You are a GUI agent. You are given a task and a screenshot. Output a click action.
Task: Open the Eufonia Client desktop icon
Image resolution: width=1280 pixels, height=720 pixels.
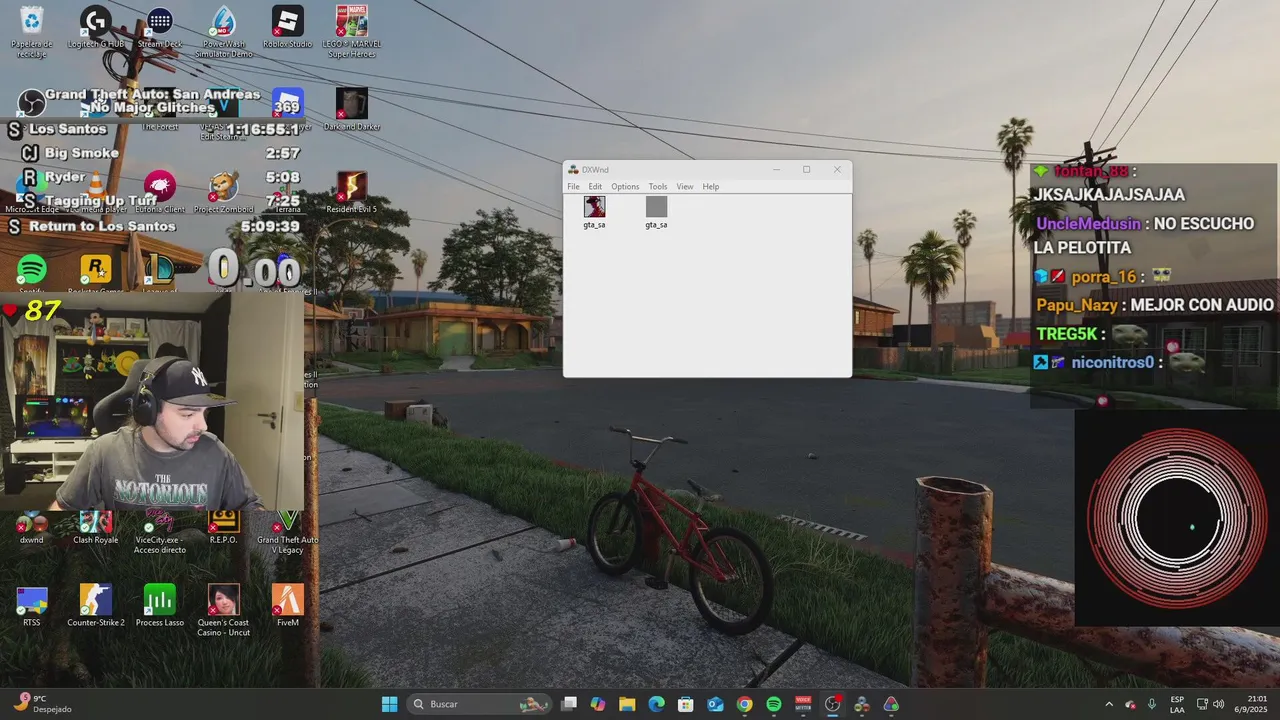(x=160, y=192)
